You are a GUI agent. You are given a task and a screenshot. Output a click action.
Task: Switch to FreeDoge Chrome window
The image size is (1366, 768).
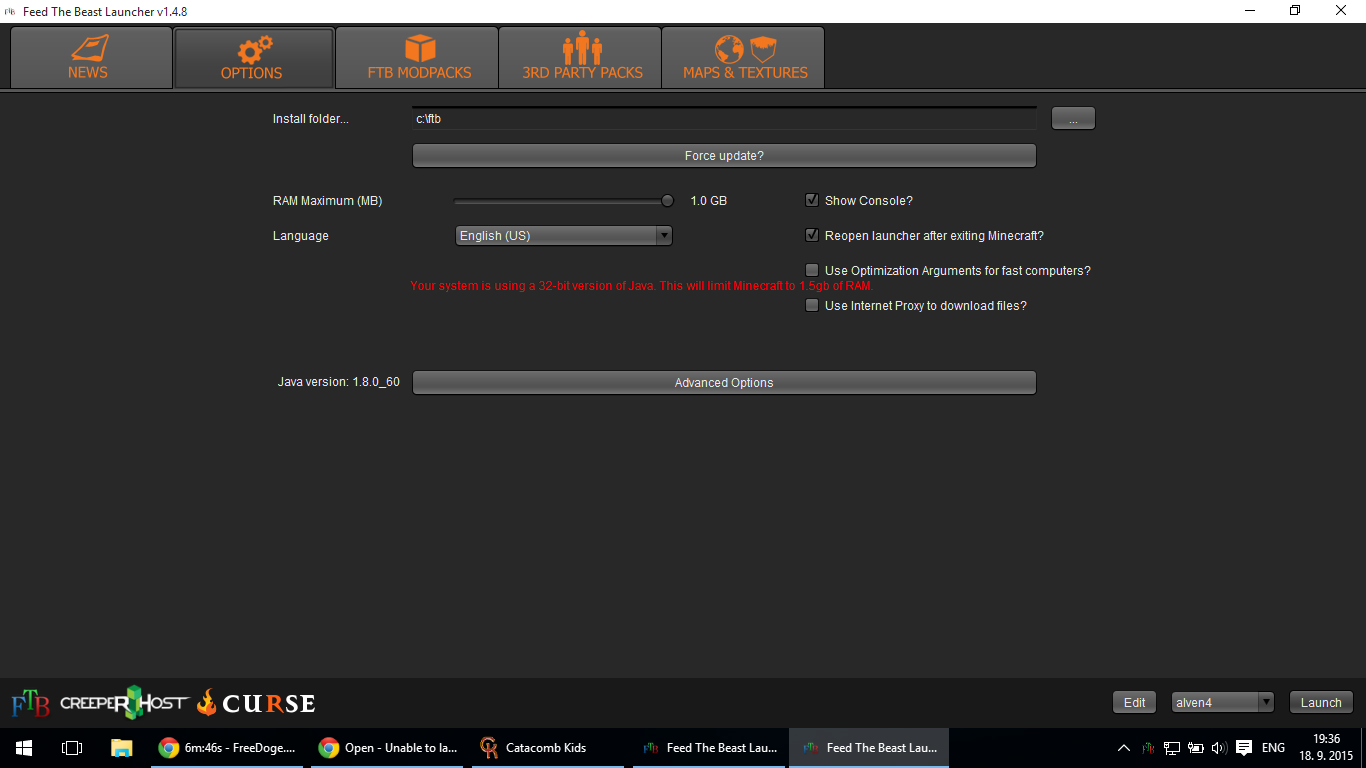(x=227, y=748)
